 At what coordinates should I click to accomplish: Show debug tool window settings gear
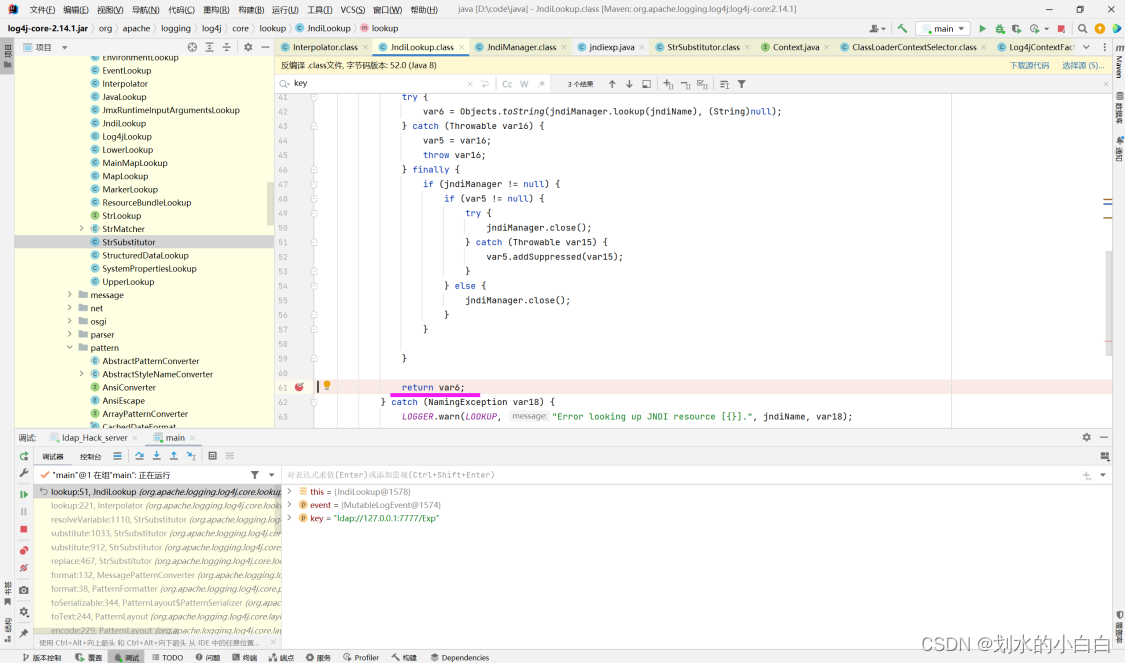pyautogui.click(x=1086, y=437)
